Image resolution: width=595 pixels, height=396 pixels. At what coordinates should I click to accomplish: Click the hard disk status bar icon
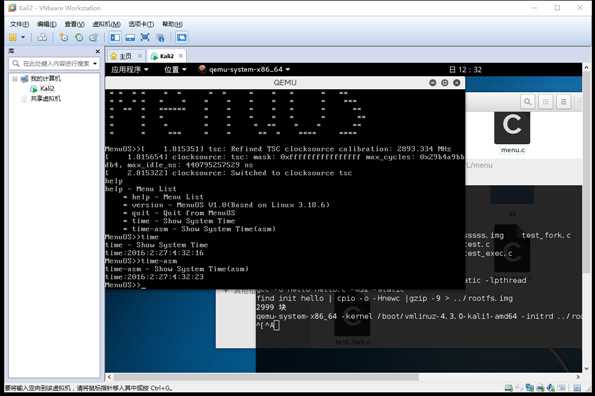point(508,388)
